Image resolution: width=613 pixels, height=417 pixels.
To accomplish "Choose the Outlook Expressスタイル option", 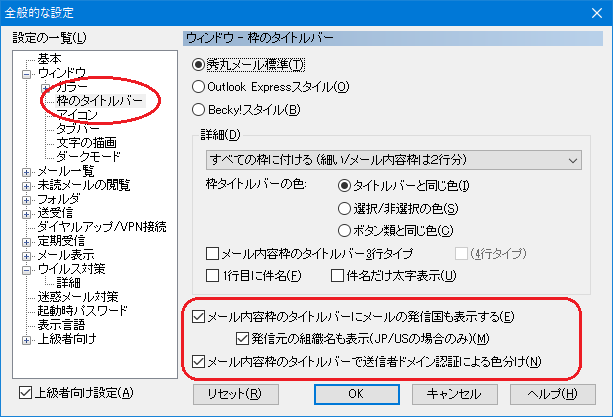I will 198,87.
